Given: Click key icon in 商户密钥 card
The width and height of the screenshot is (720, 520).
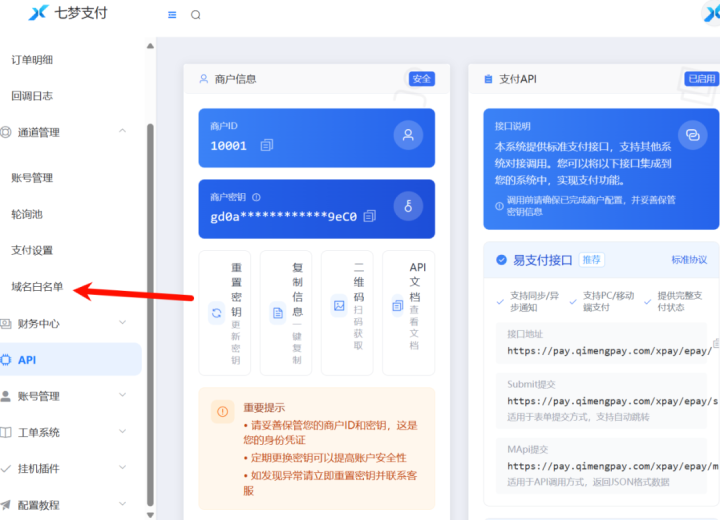Looking at the screenshot, I should (x=408, y=206).
